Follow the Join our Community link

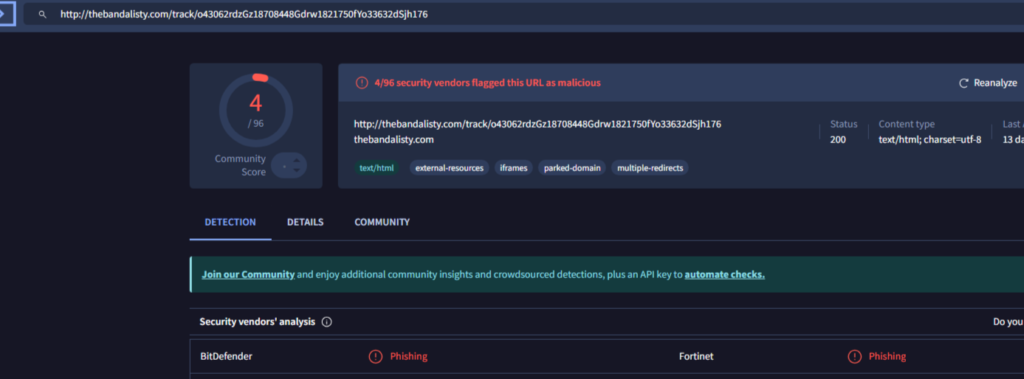pyautogui.click(x=248, y=274)
